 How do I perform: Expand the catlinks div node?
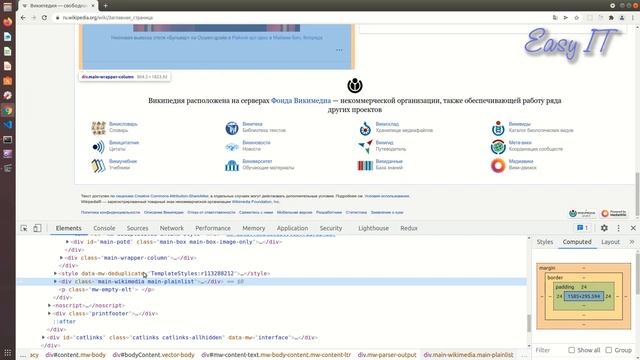click(x=43, y=338)
